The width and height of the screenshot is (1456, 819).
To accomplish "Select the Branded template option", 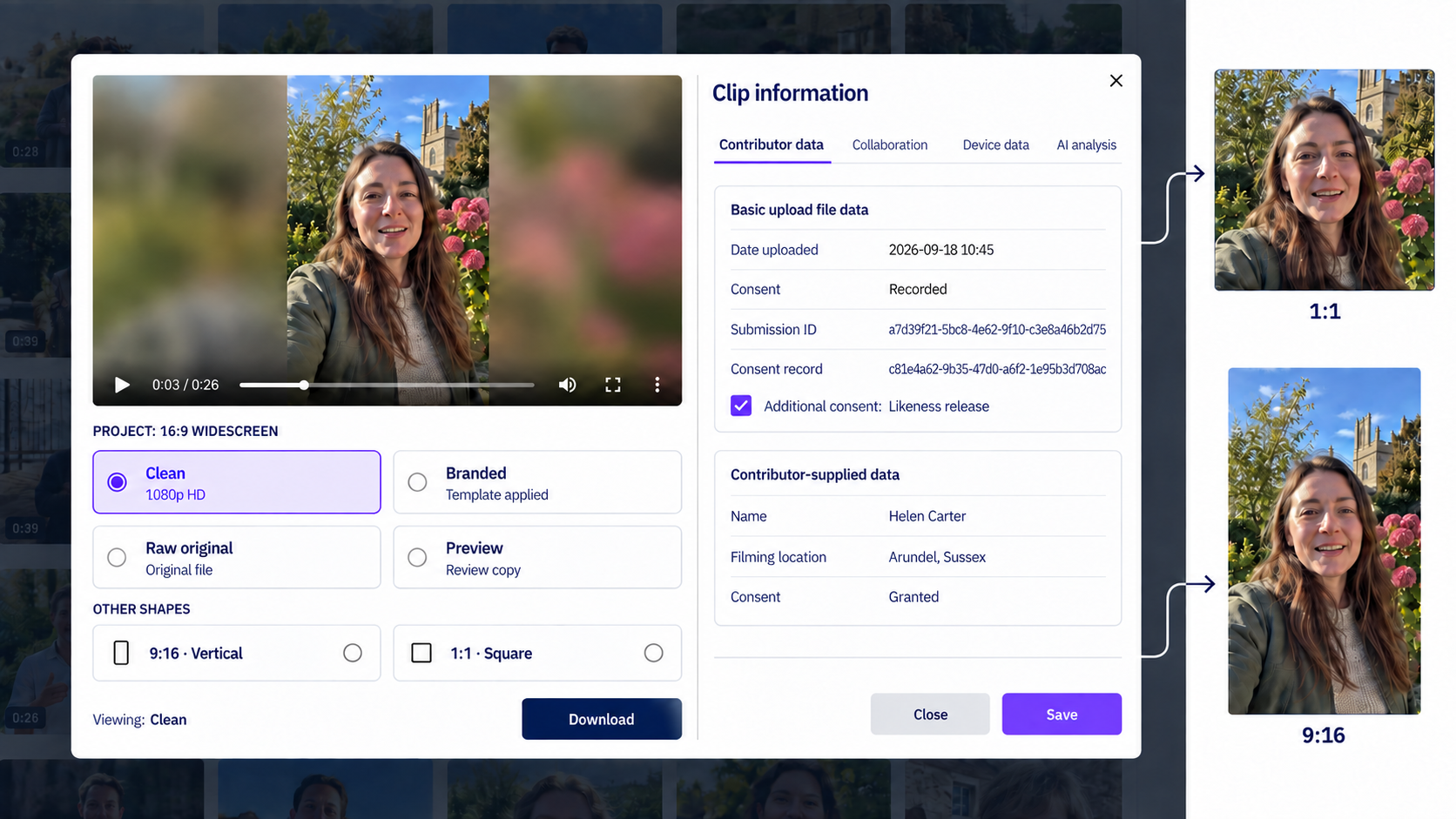I will (537, 482).
